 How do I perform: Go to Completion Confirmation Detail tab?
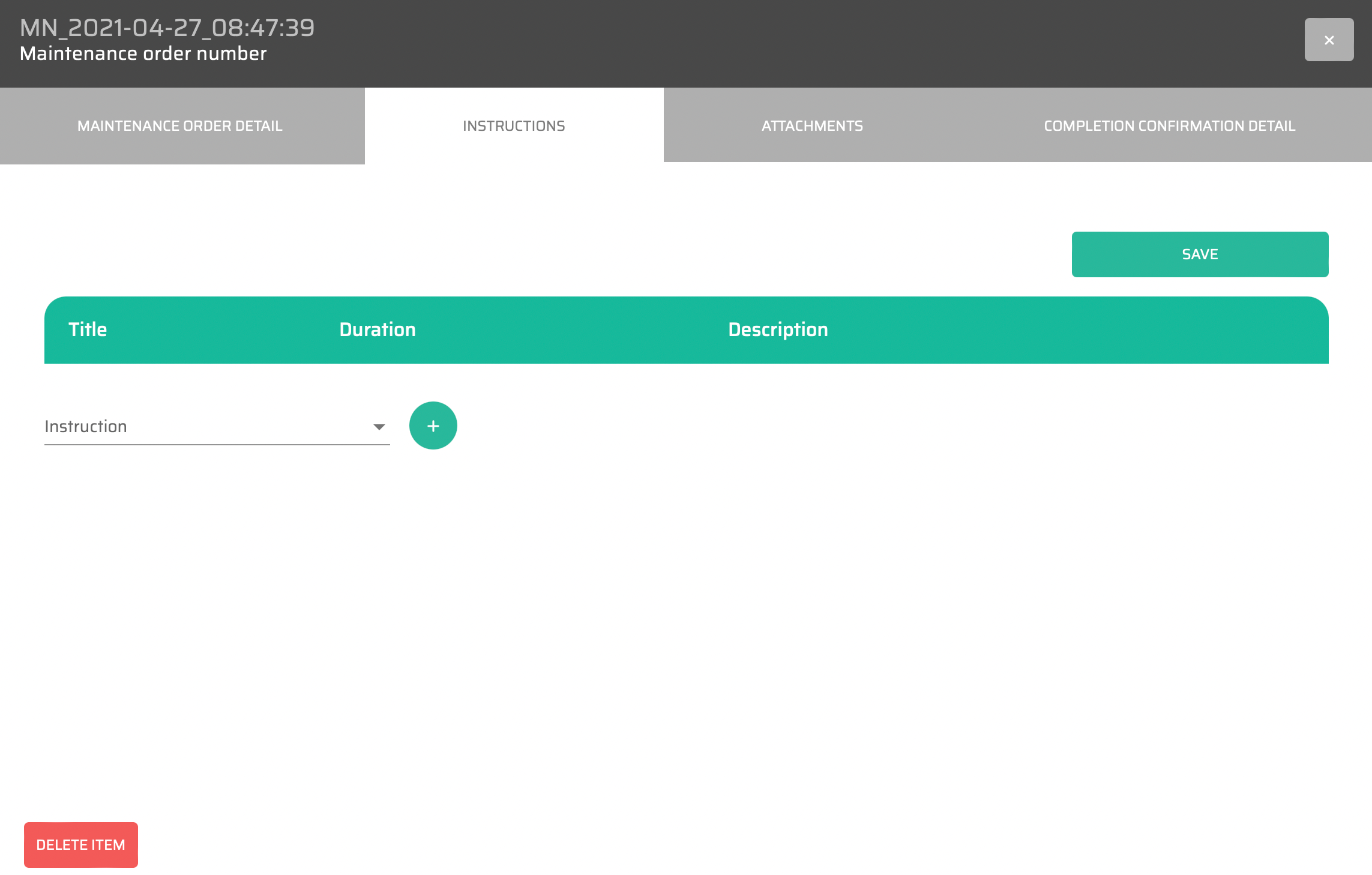click(x=1169, y=125)
